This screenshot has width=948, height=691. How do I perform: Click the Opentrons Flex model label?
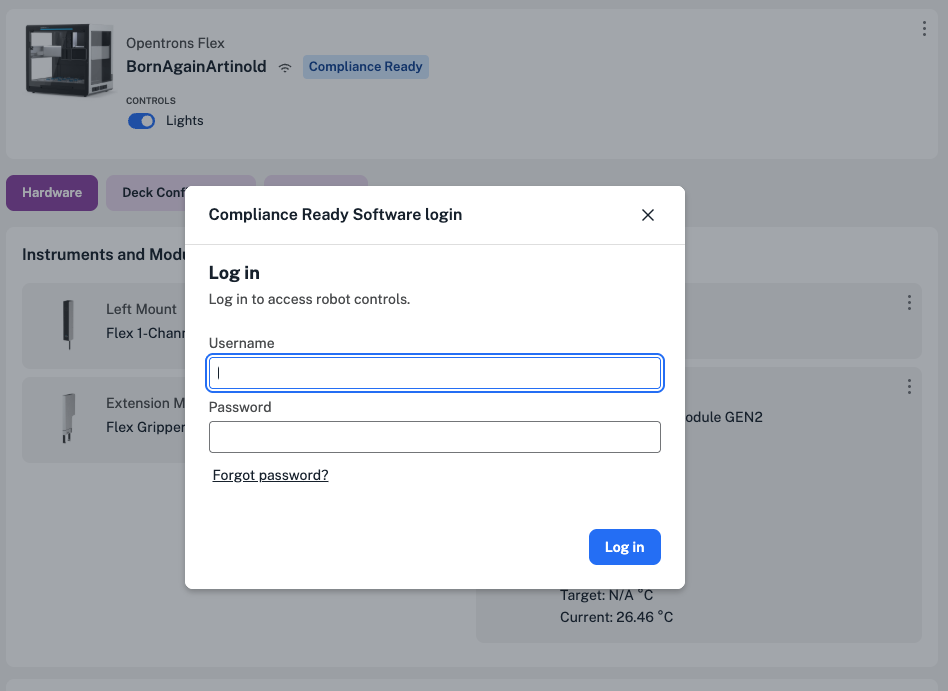click(175, 44)
